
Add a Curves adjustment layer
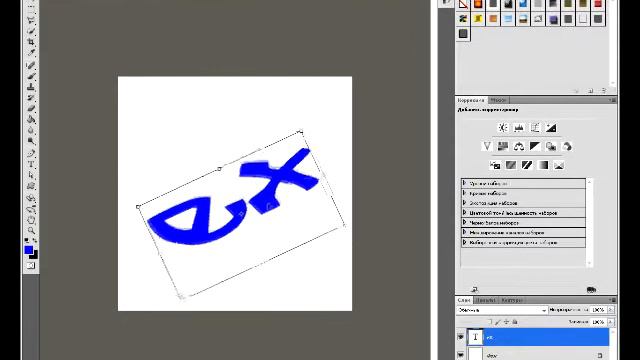(535, 128)
